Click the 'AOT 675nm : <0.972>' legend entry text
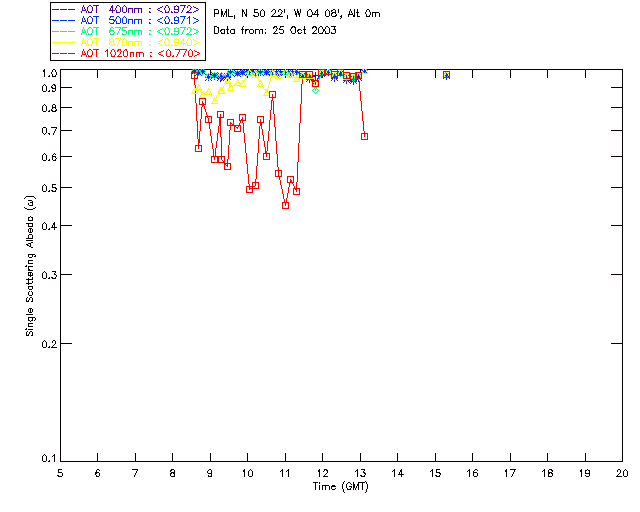 (x=140, y=31)
